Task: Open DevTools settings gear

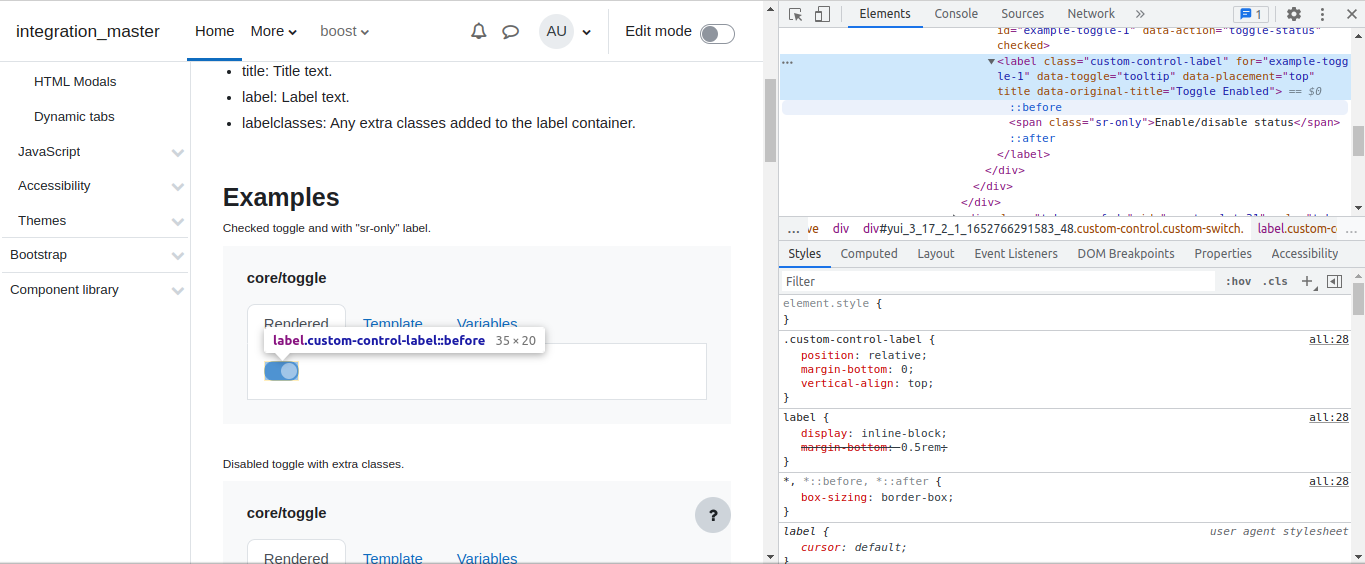Action: pos(1294,14)
